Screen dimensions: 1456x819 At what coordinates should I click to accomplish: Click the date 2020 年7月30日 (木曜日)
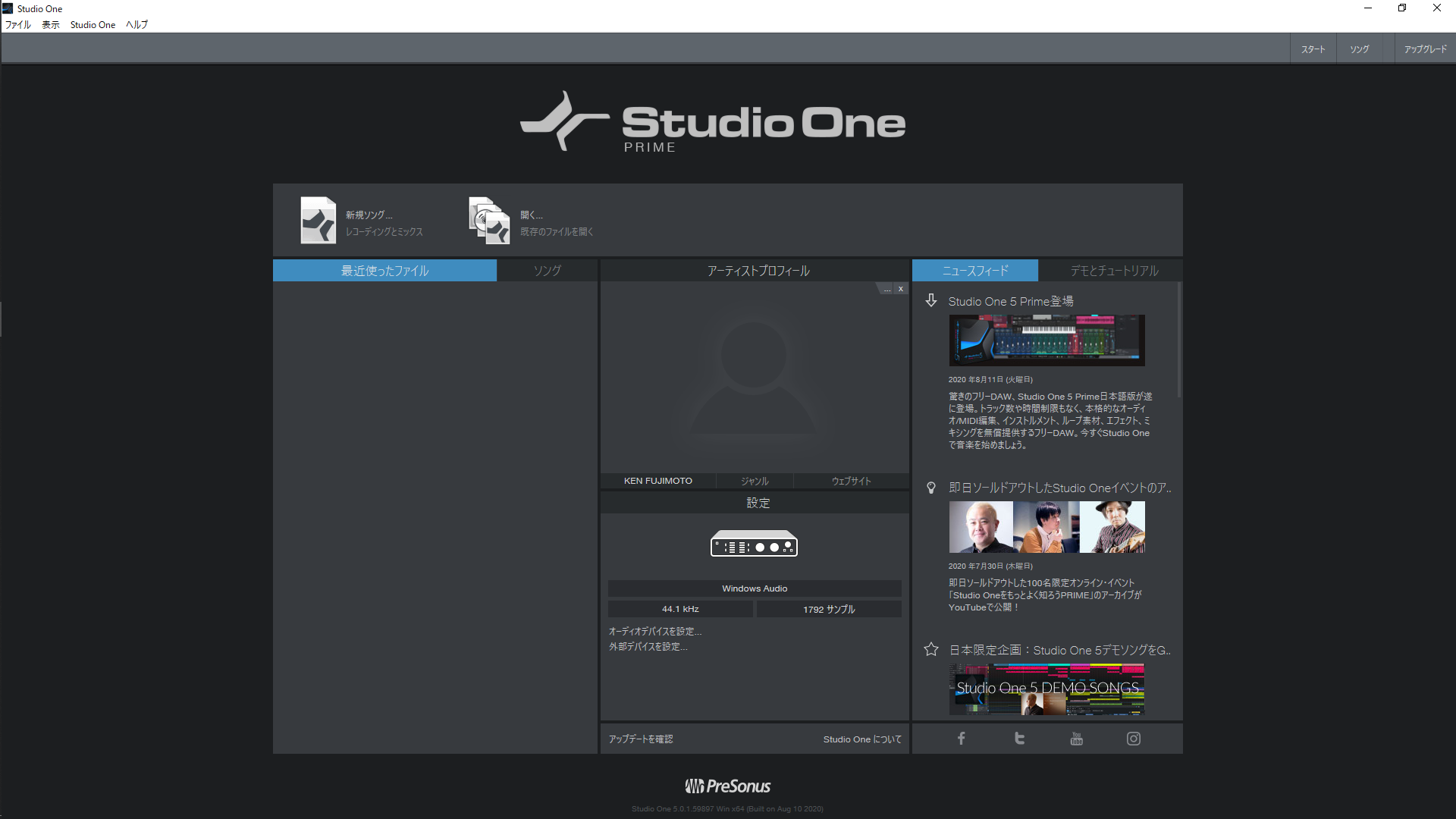(x=990, y=566)
